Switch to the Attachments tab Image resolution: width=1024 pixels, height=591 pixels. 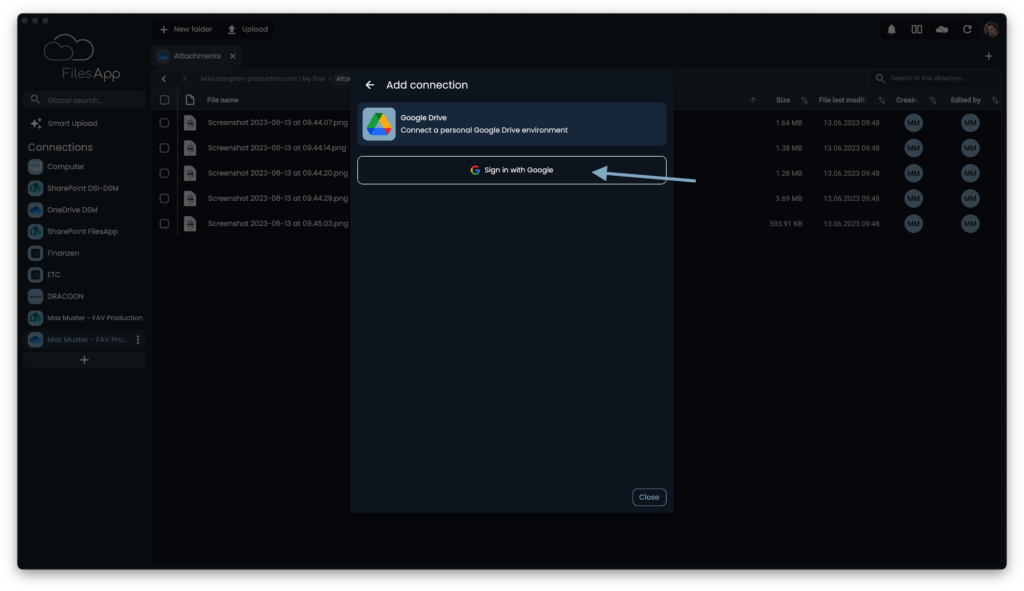pos(197,56)
